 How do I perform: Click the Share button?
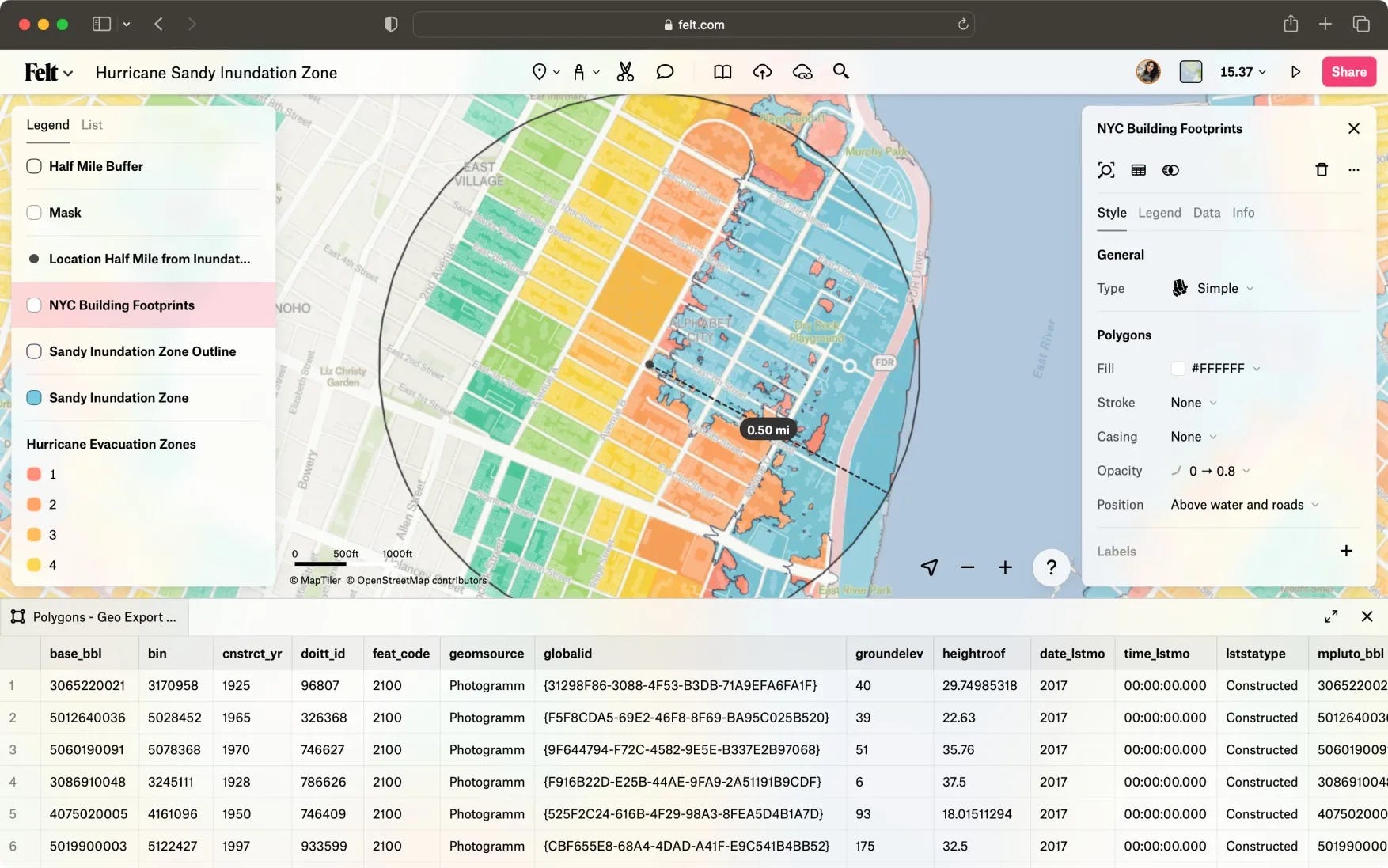[x=1348, y=72]
